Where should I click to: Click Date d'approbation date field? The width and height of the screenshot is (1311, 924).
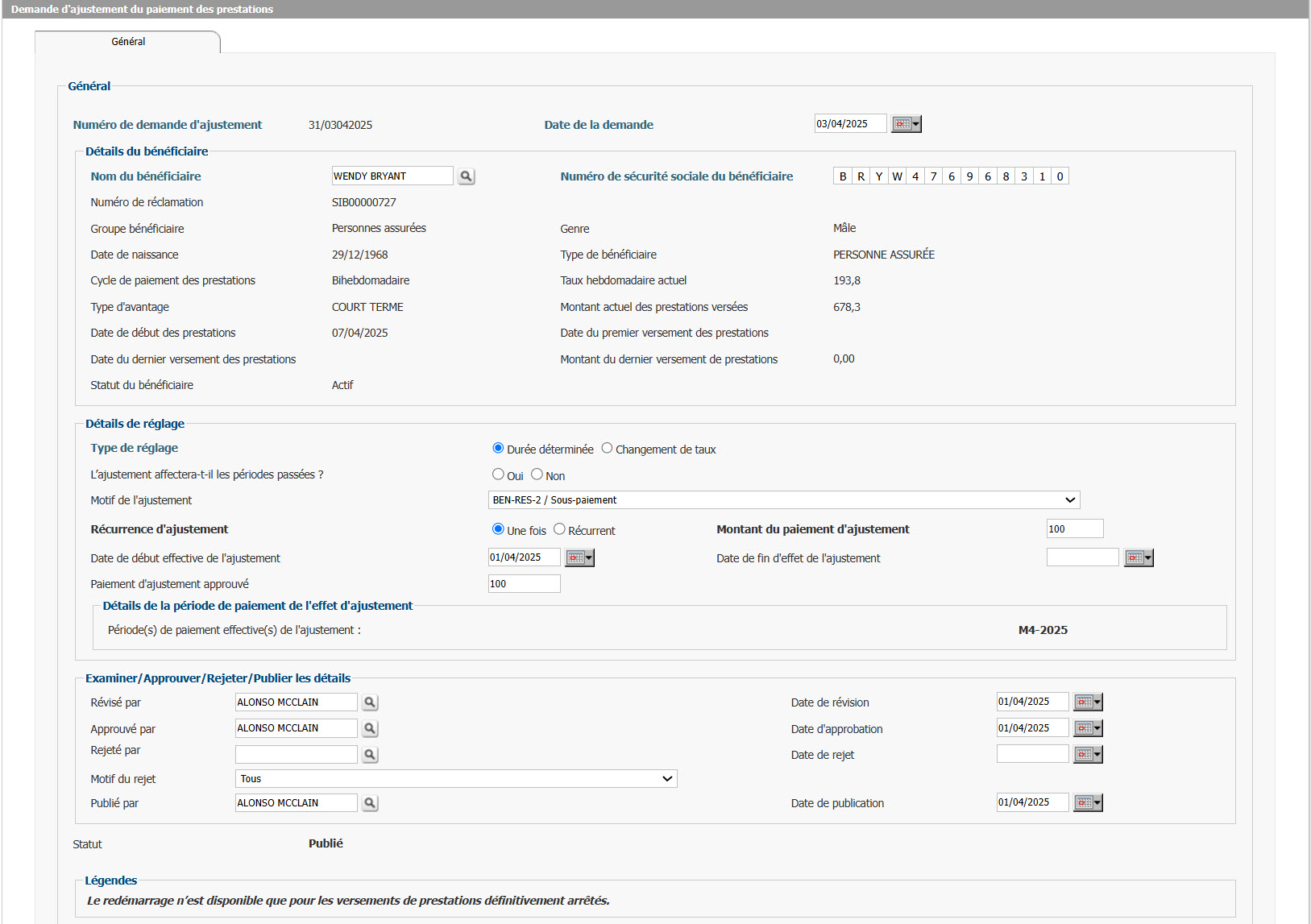pos(1032,727)
